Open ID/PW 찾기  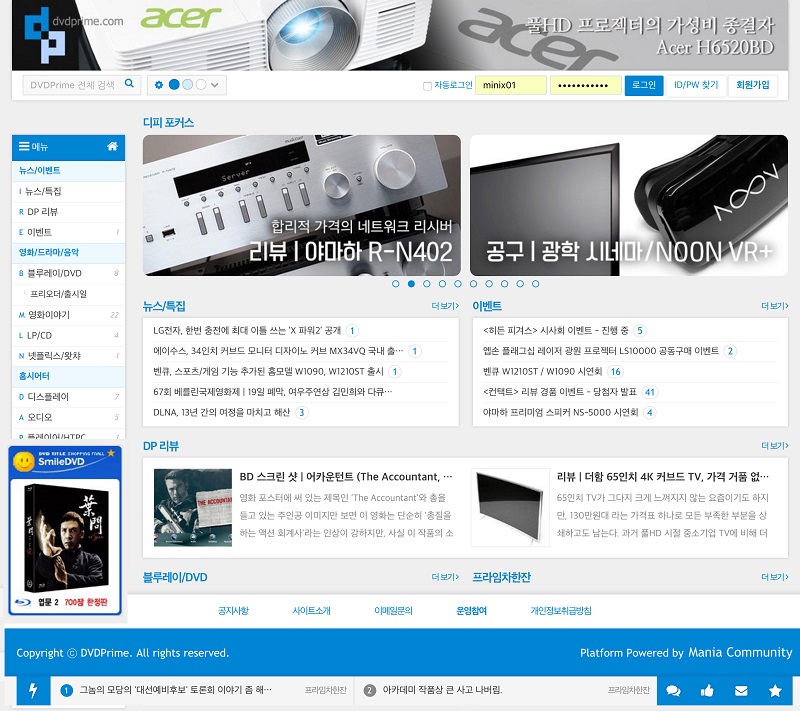696,85
